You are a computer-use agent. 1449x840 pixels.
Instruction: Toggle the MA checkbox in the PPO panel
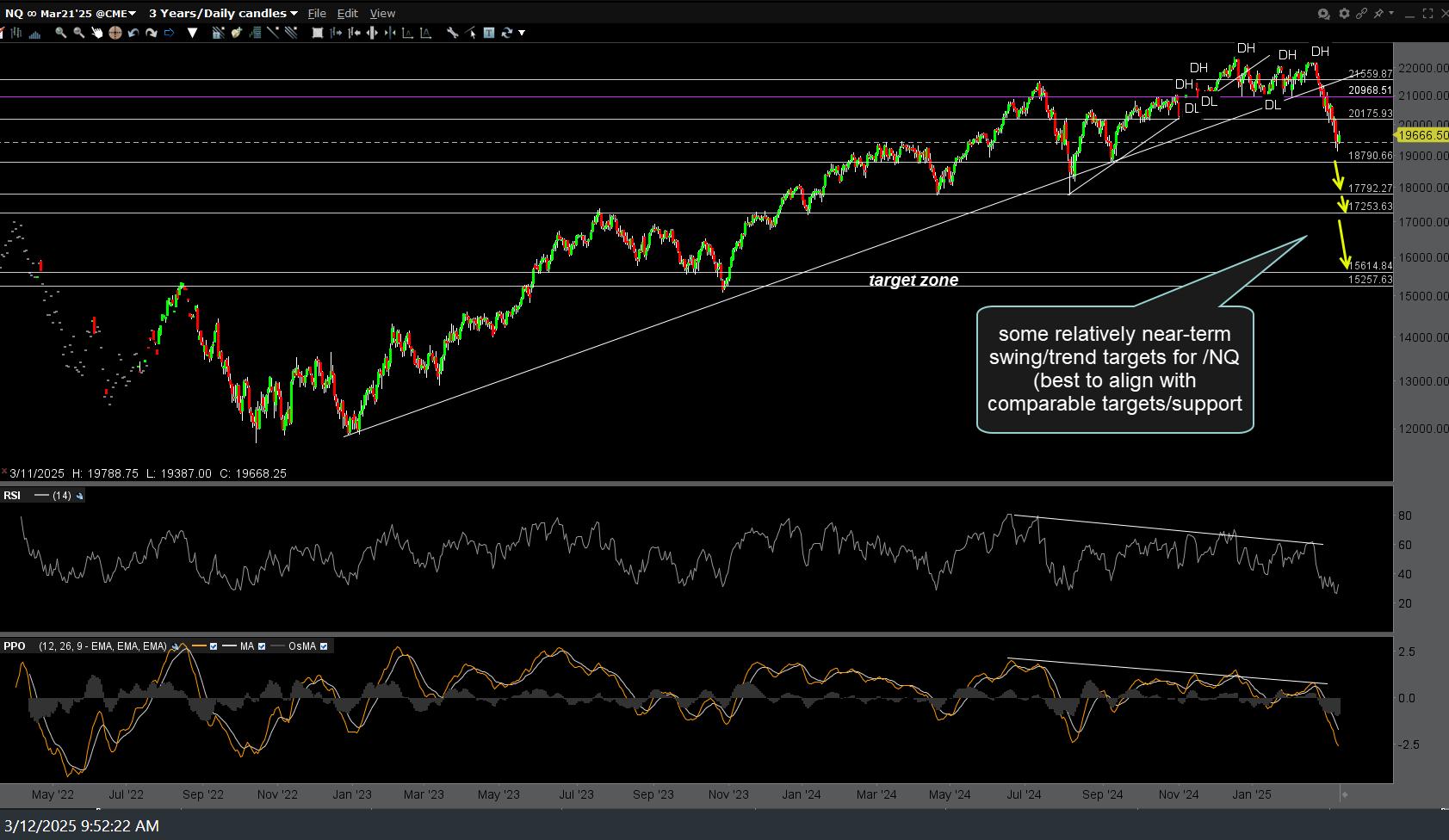tap(262, 645)
